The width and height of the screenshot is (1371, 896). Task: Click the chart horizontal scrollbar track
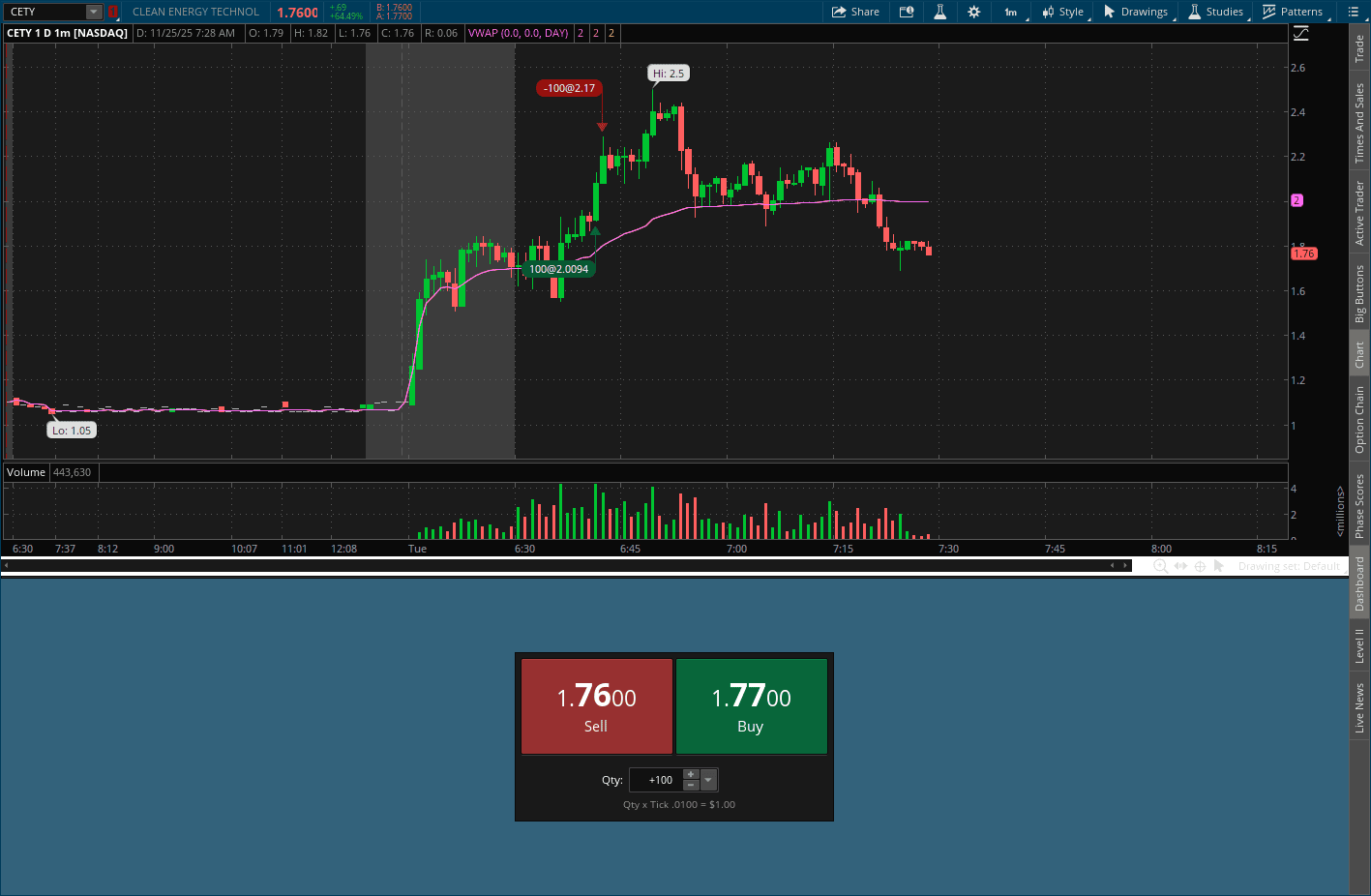coord(566,565)
